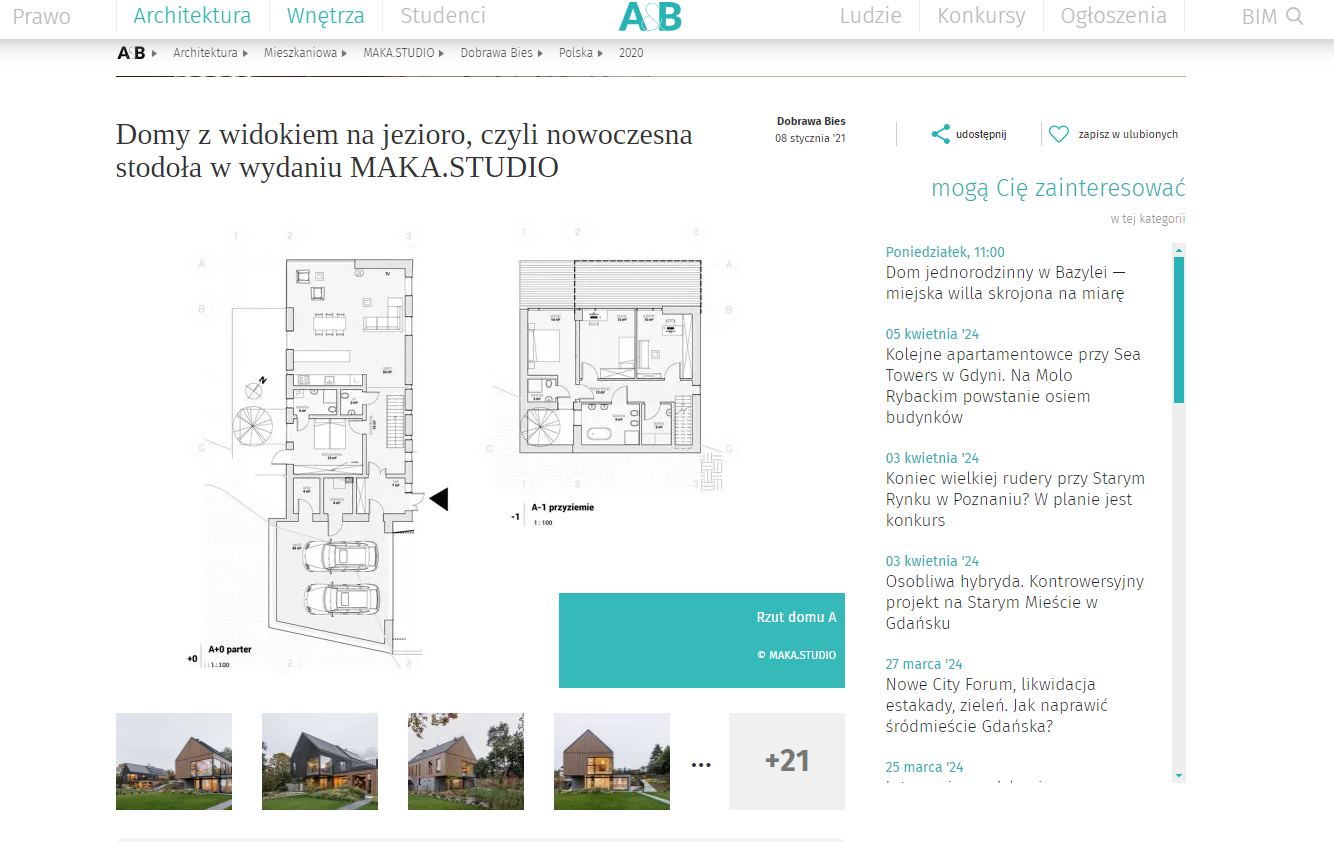The height and width of the screenshot is (842, 1334).
Task: Select the Studenci menu item
Action: click(x=443, y=16)
